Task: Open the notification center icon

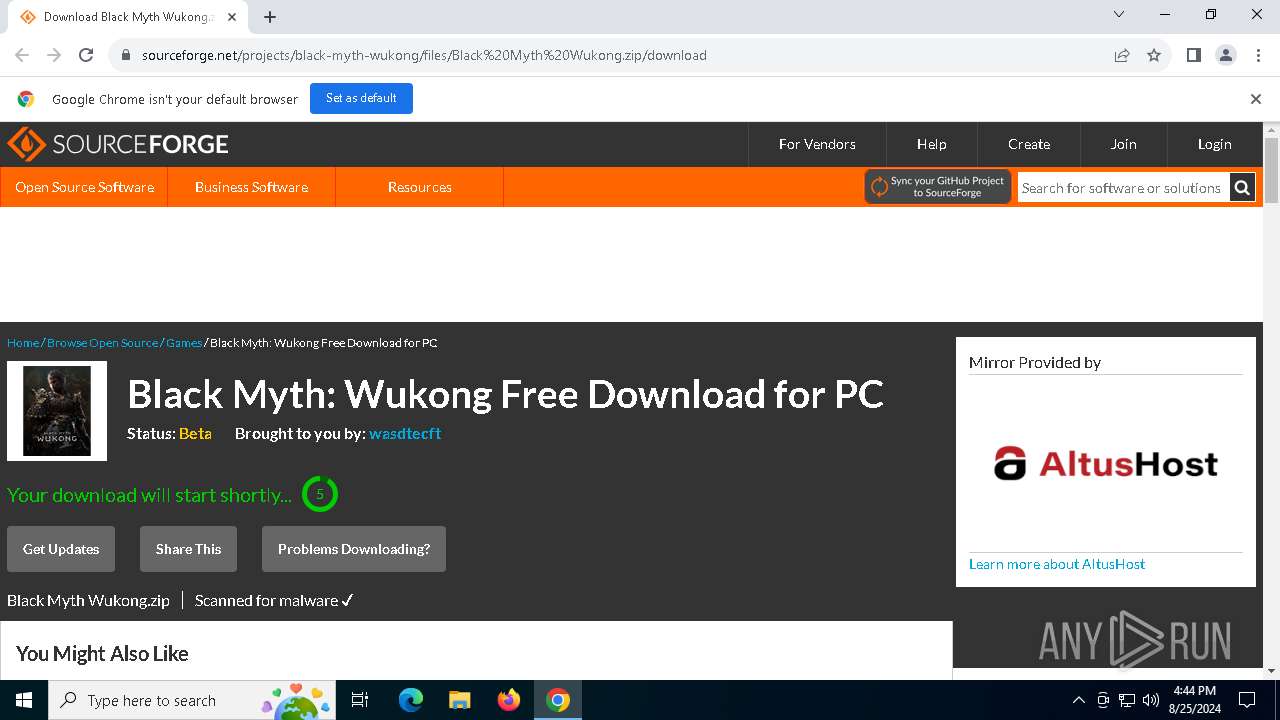Action: point(1247,700)
